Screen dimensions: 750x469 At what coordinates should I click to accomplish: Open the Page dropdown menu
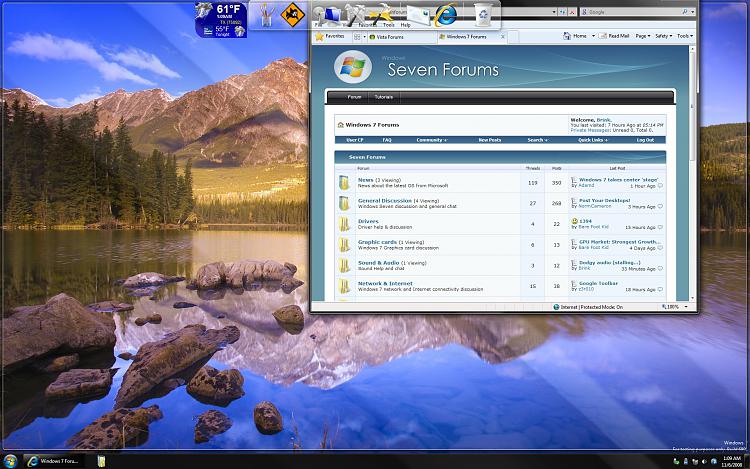(642, 36)
